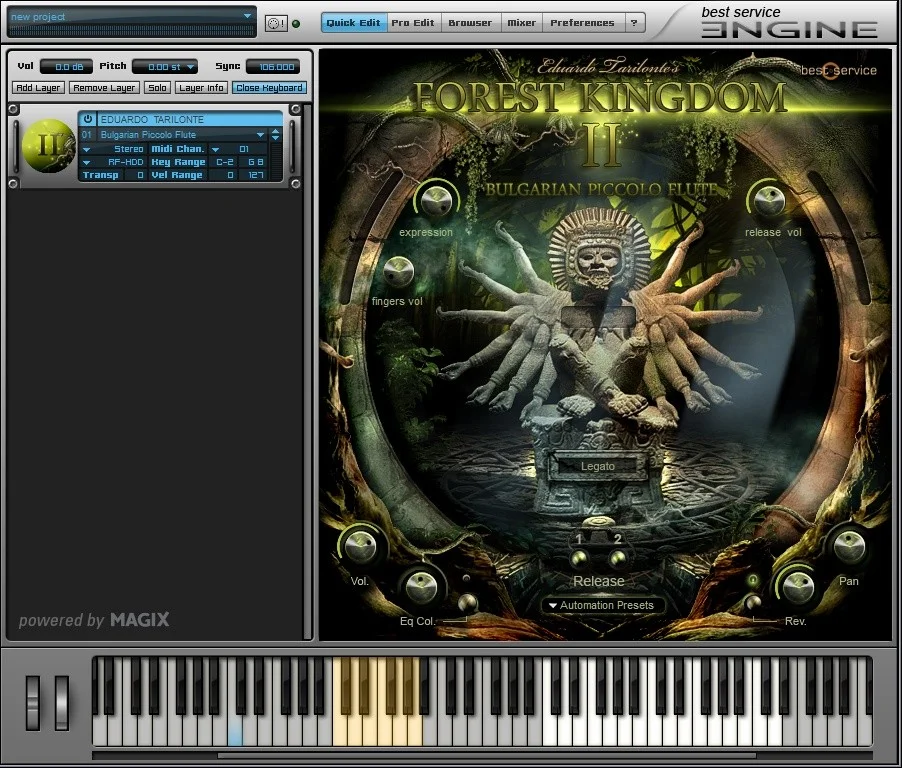Click the Vel Range high value 127
Image resolution: width=902 pixels, height=768 pixels.
tap(255, 175)
